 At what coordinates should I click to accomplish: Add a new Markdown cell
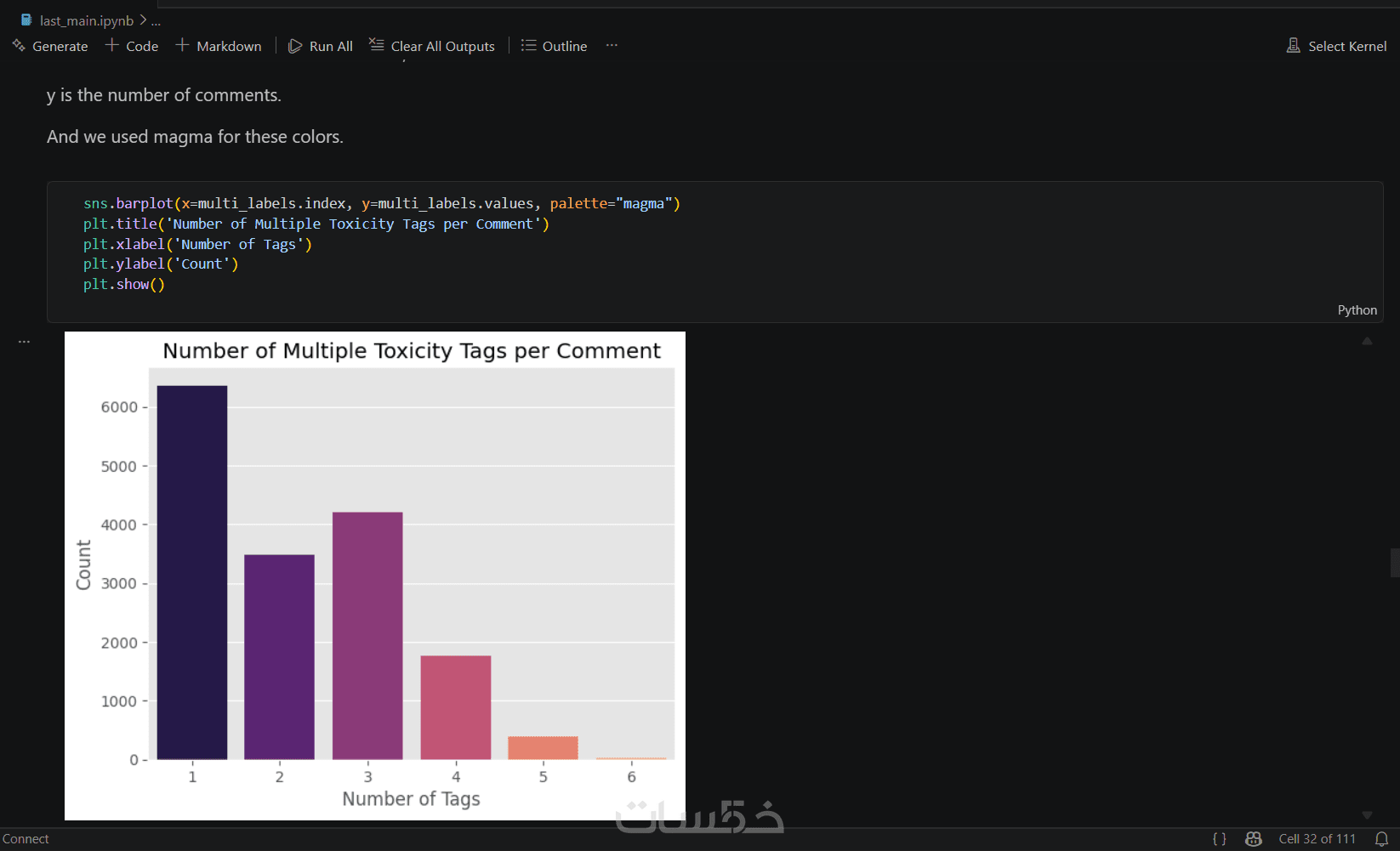tap(219, 46)
